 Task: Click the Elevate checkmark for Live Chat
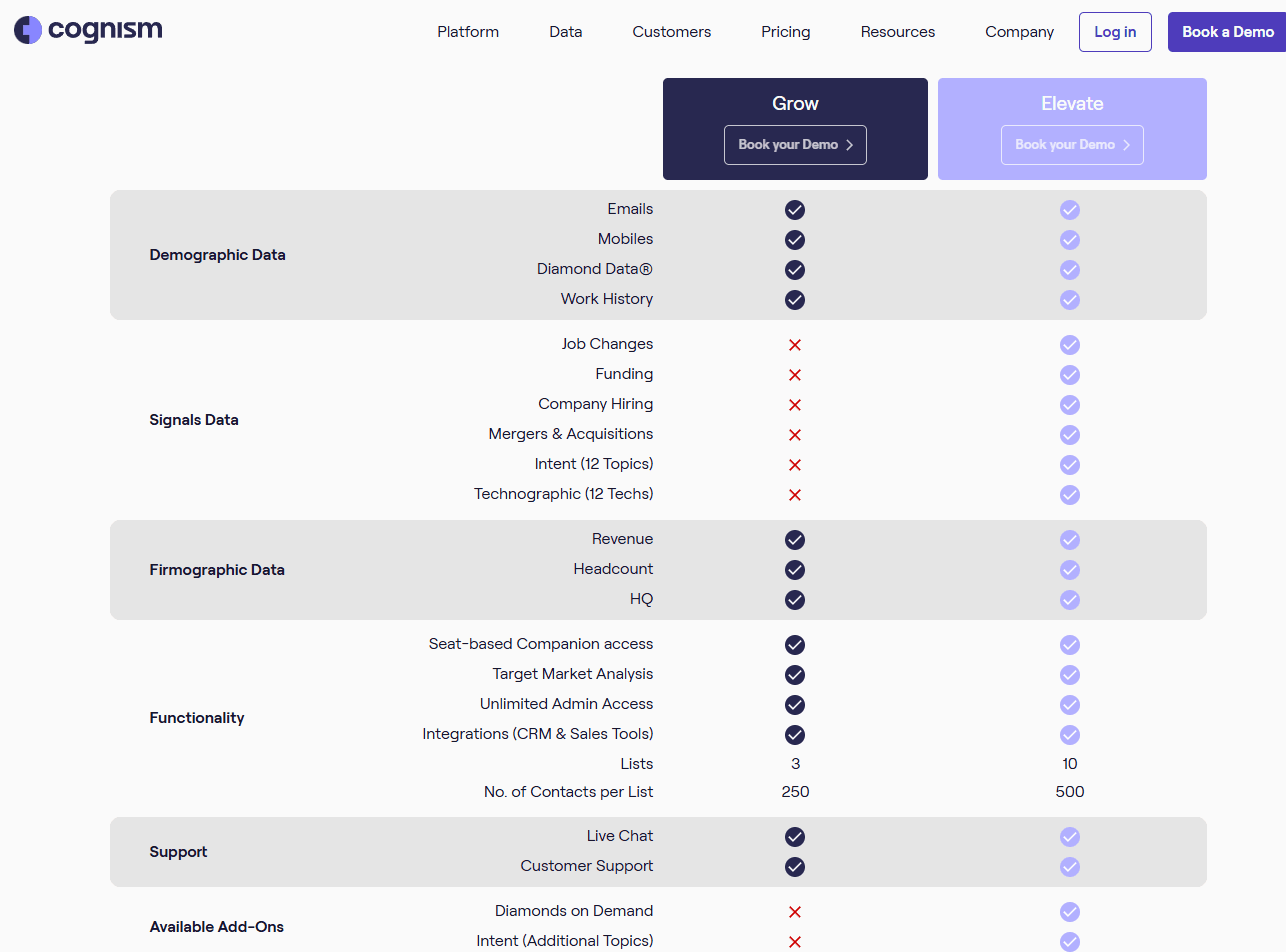1070,837
